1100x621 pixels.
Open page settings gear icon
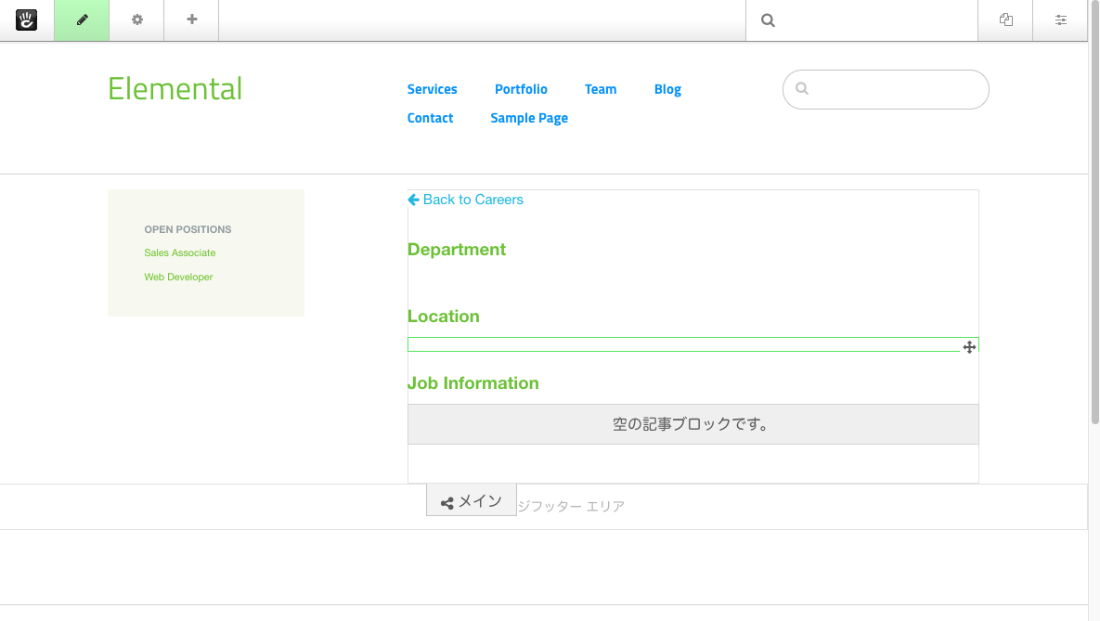pyautogui.click(x=137, y=20)
